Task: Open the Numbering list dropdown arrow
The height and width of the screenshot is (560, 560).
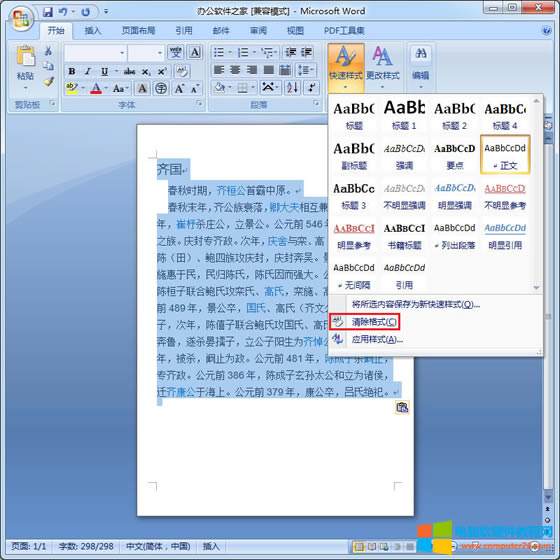Action: [x=254, y=53]
